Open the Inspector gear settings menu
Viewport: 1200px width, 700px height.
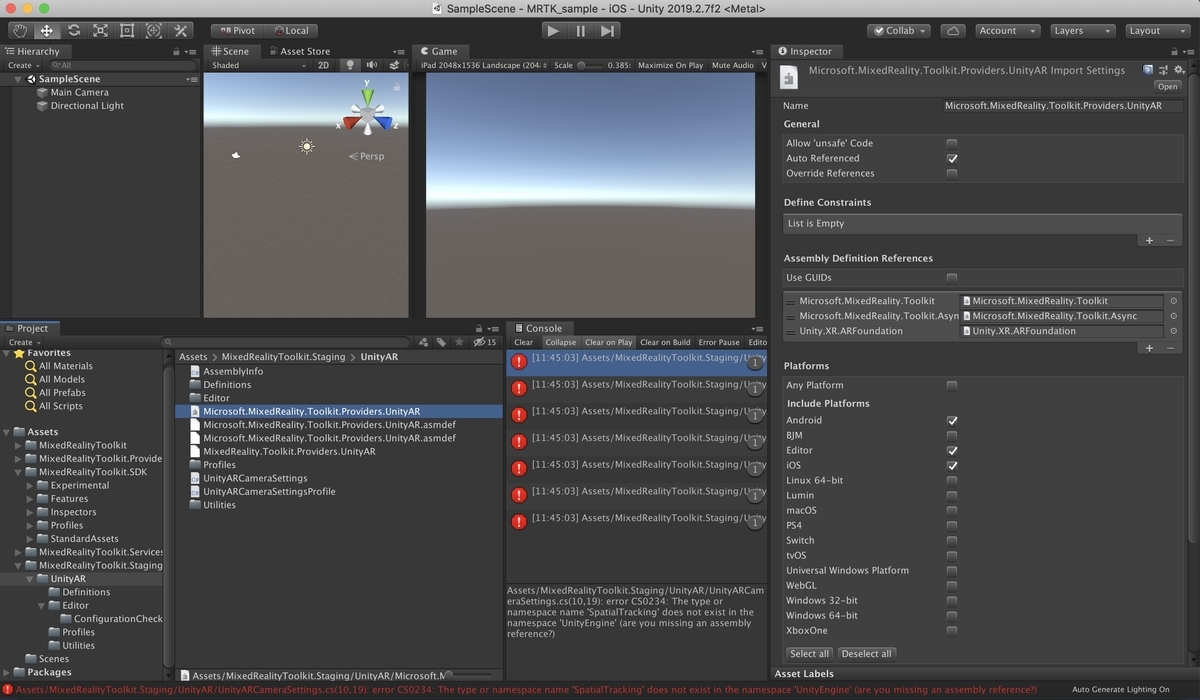[x=1179, y=70]
